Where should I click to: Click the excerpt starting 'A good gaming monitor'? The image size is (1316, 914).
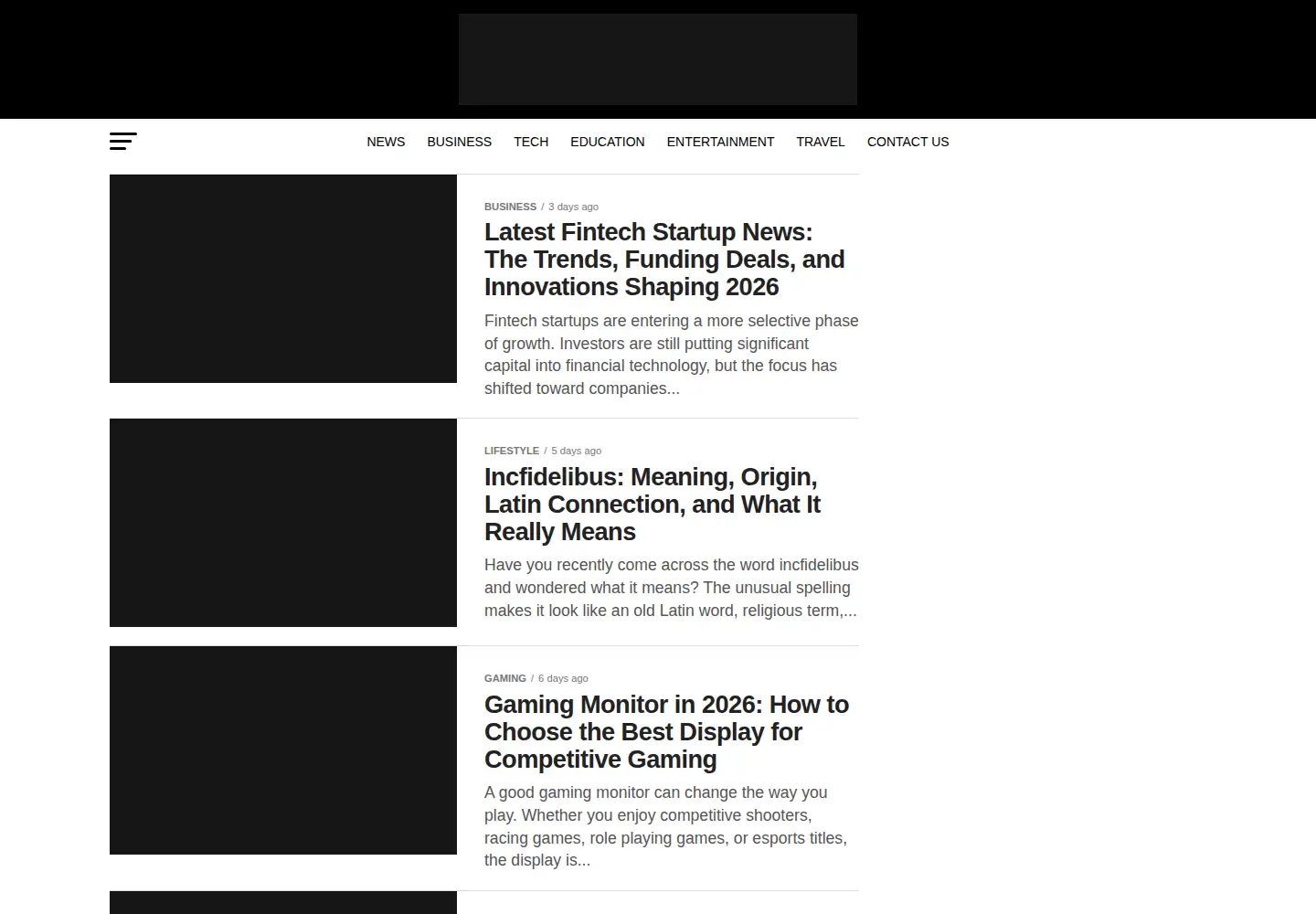click(x=666, y=826)
